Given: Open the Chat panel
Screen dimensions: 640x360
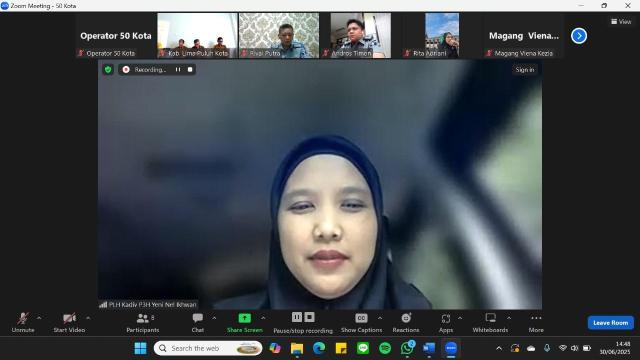Looking at the screenshot, I should pyautogui.click(x=198, y=322).
